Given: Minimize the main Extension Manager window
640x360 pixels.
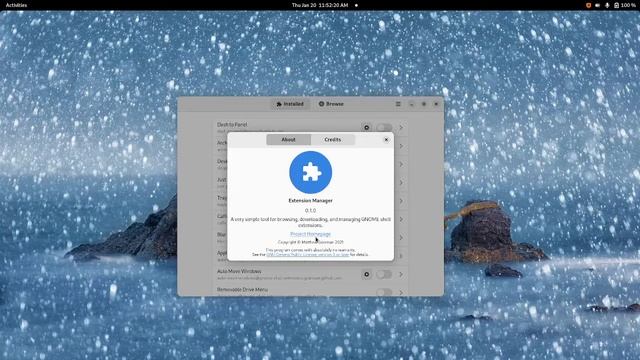Looking at the screenshot, I should [x=411, y=104].
